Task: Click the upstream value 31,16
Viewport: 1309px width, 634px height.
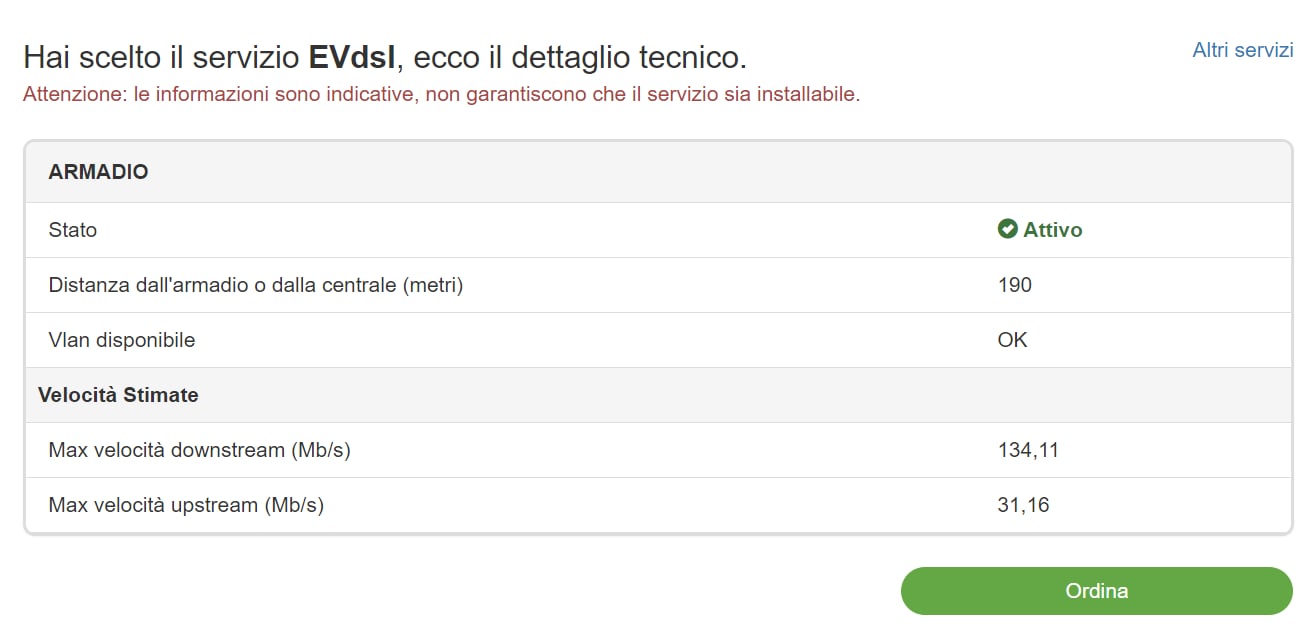Action: tap(1024, 505)
